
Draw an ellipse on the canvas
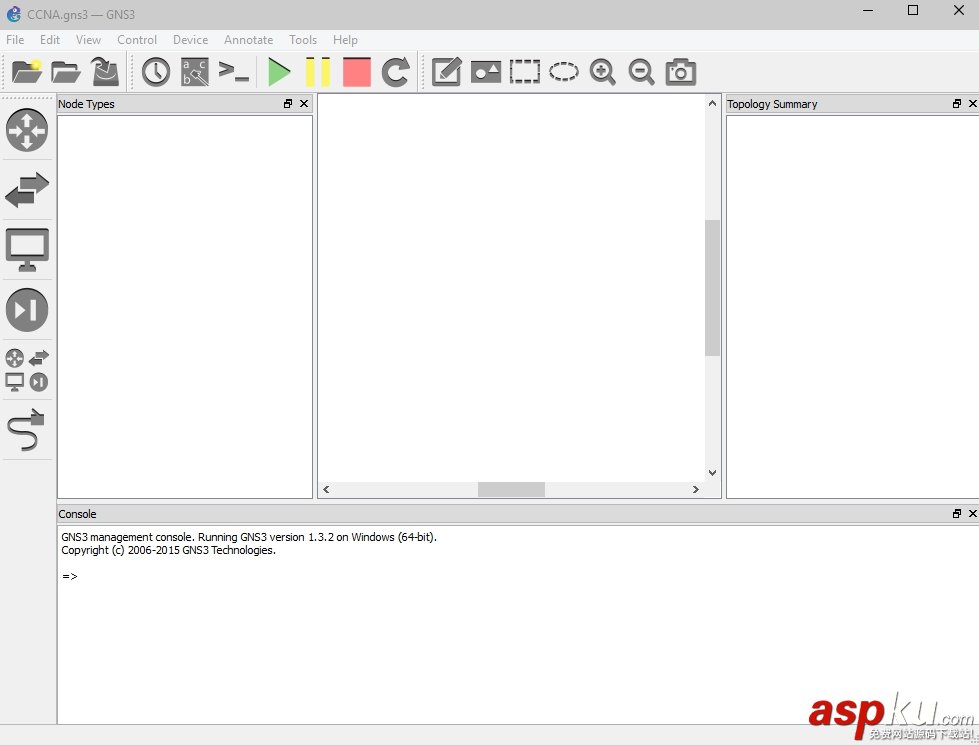tap(564, 71)
